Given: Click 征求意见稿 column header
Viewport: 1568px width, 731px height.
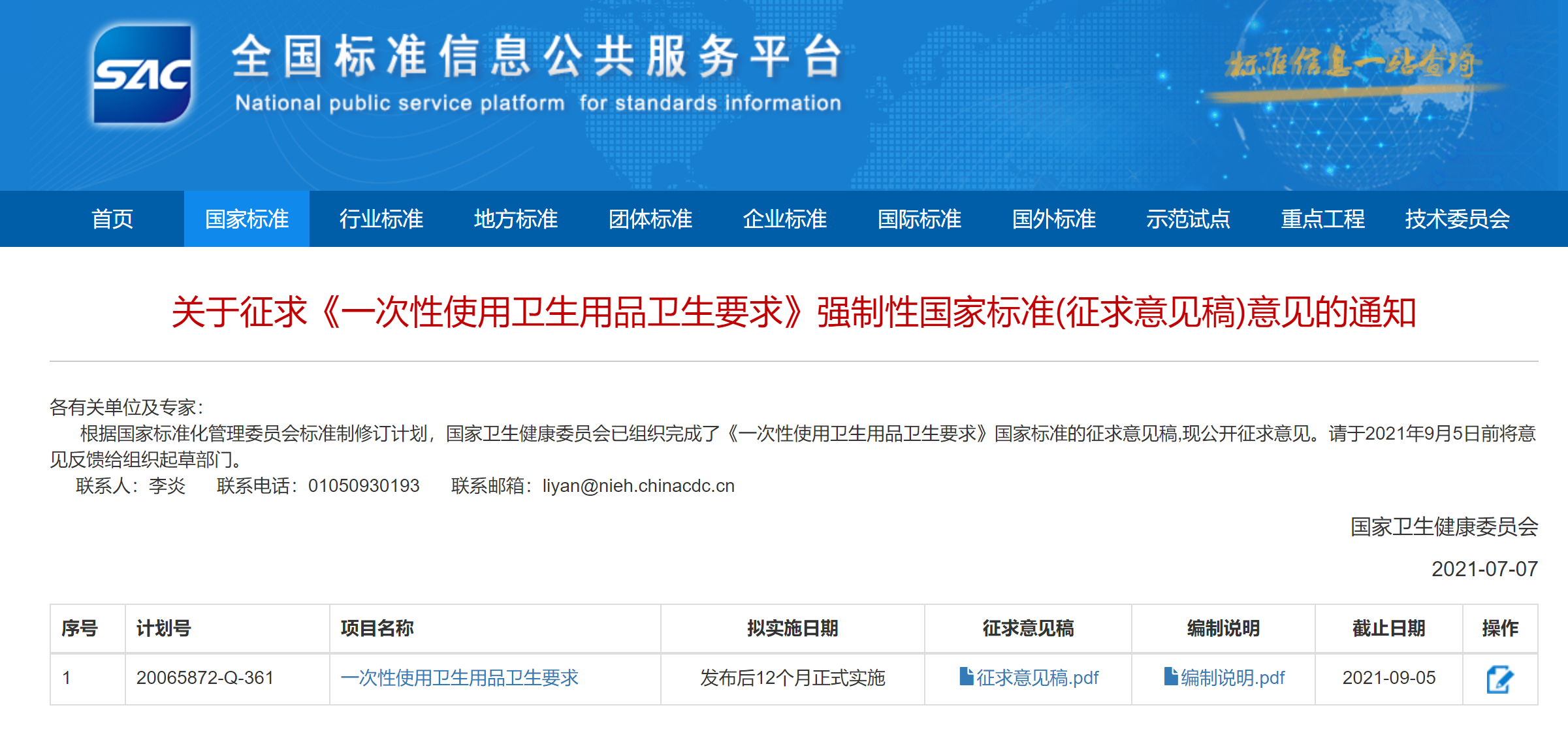Looking at the screenshot, I should (x=1029, y=628).
